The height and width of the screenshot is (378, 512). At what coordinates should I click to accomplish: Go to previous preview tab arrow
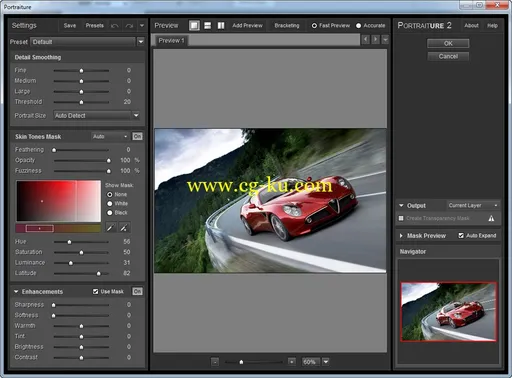click(x=366, y=40)
